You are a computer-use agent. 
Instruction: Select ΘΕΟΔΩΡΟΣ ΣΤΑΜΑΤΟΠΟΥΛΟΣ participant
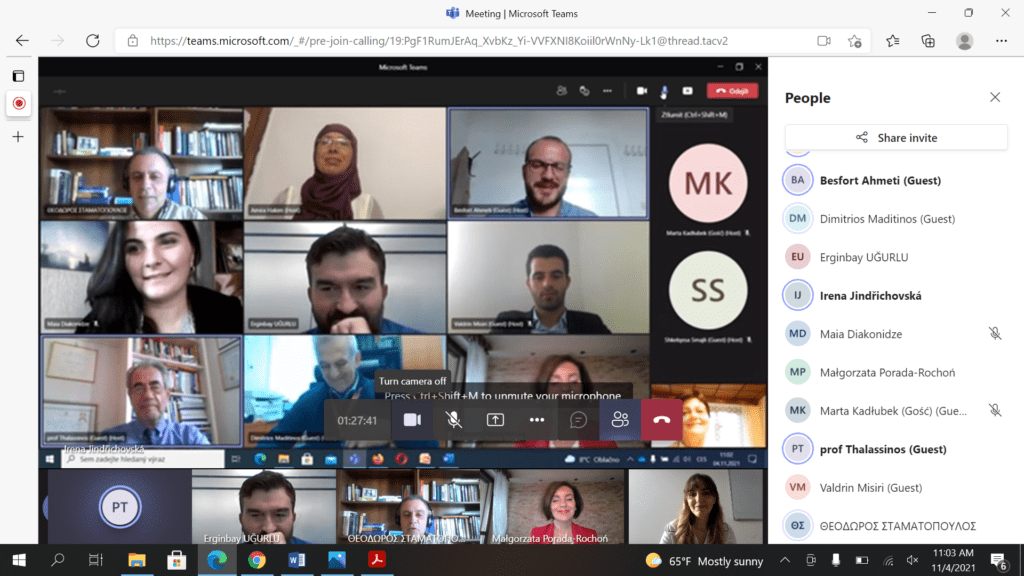tap(896, 526)
